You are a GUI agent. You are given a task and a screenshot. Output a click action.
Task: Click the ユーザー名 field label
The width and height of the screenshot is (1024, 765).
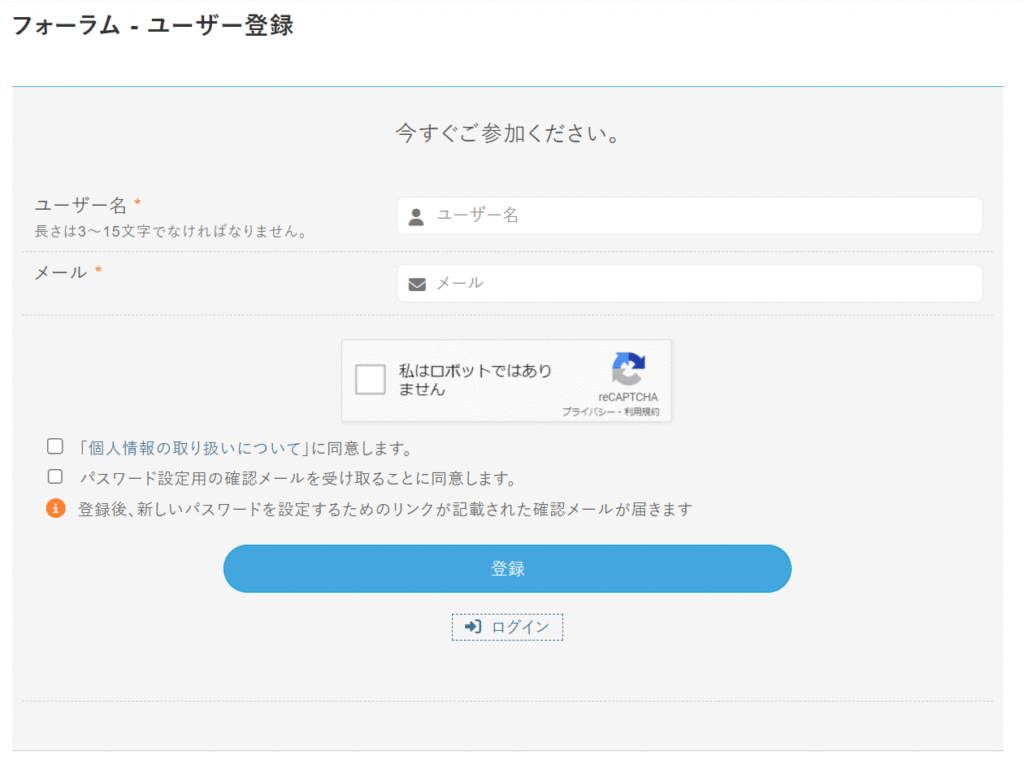(80, 205)
